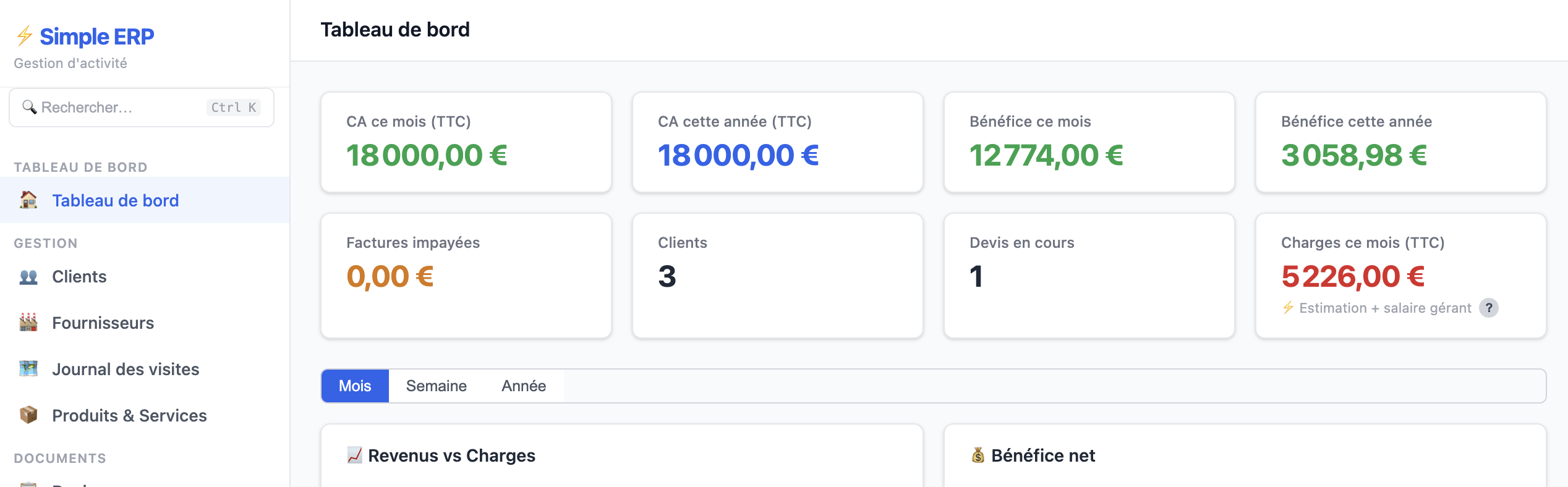Open Produits & Services

pos(145,415)
